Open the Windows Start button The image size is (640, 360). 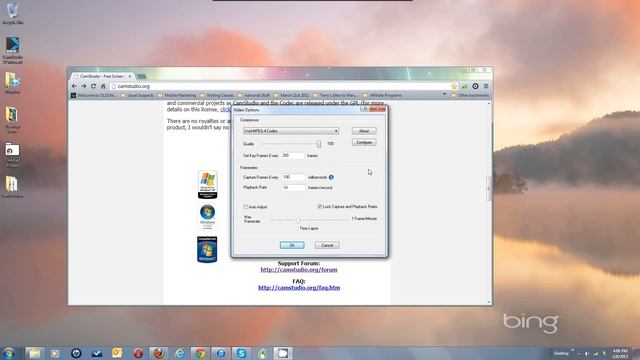[8, 353]
